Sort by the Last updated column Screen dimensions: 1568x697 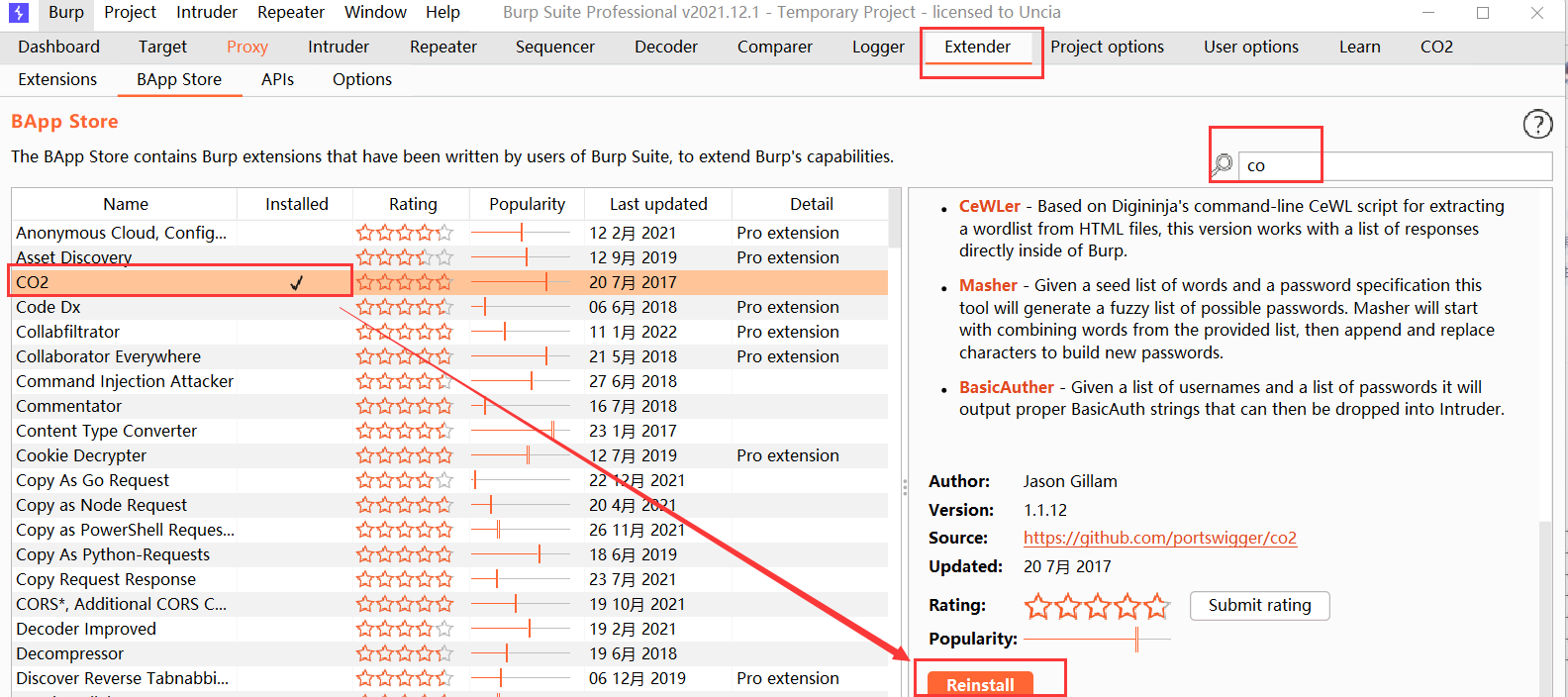click(x=658, y=204)
